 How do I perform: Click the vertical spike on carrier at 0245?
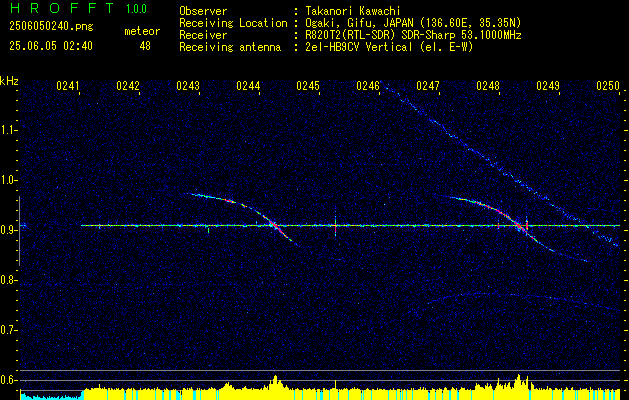tap(335, 225)
